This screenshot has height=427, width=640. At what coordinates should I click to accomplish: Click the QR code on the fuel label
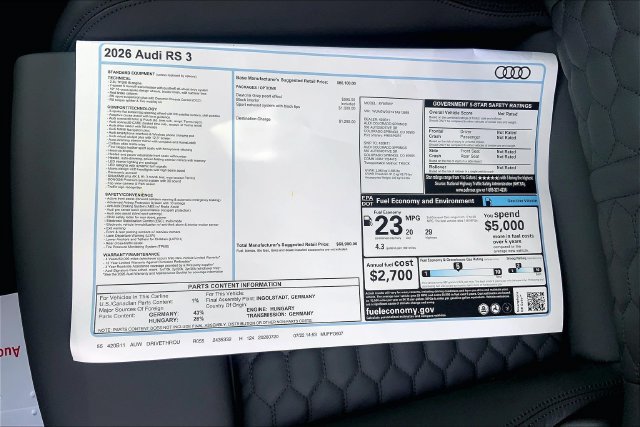coord(536,301)
